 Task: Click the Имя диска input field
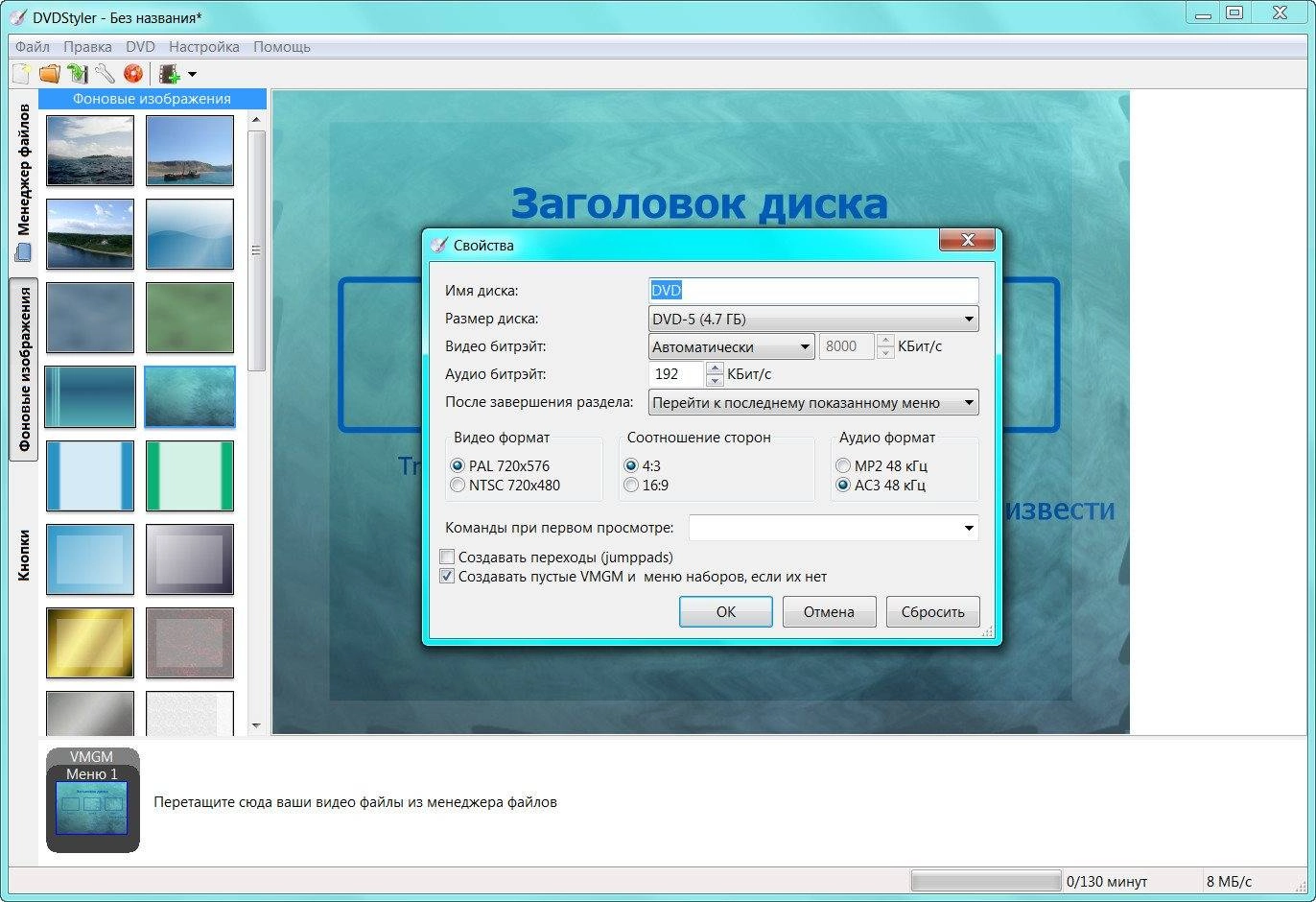pos(813,291)
